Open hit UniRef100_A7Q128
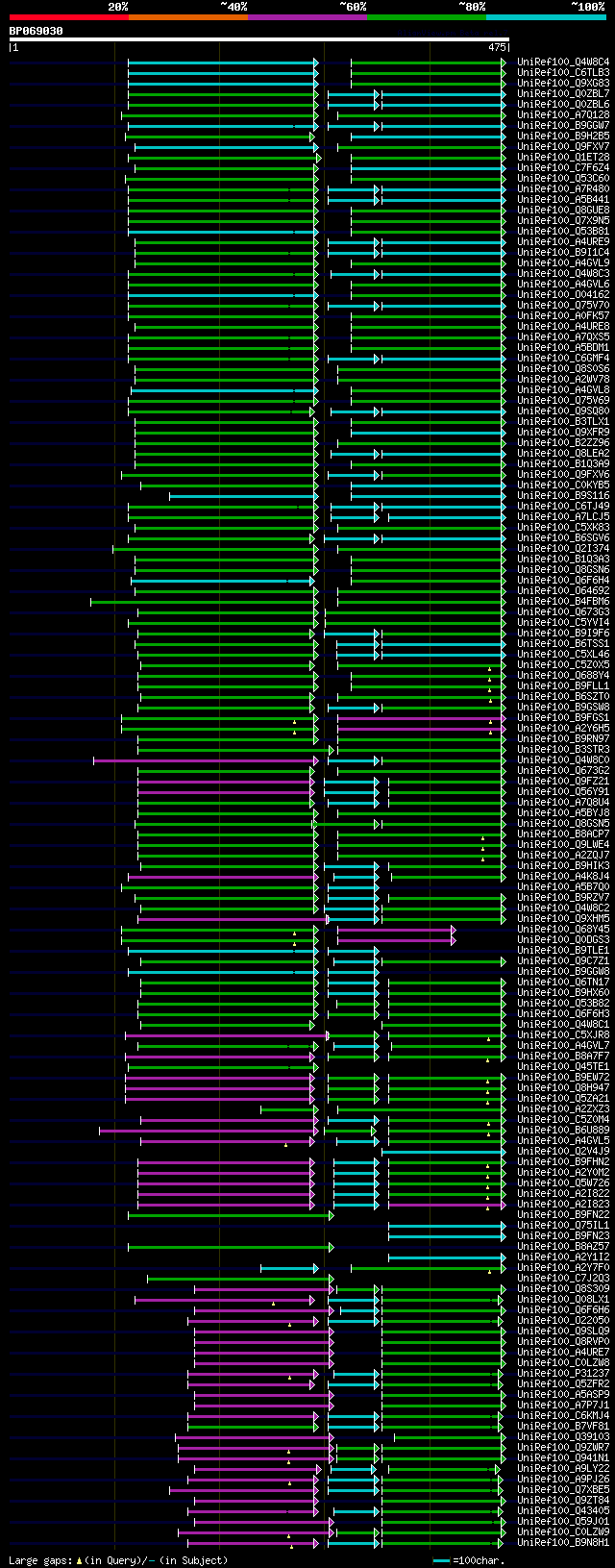This screenshot has height=1568, width=615. (x=563, y=114)
